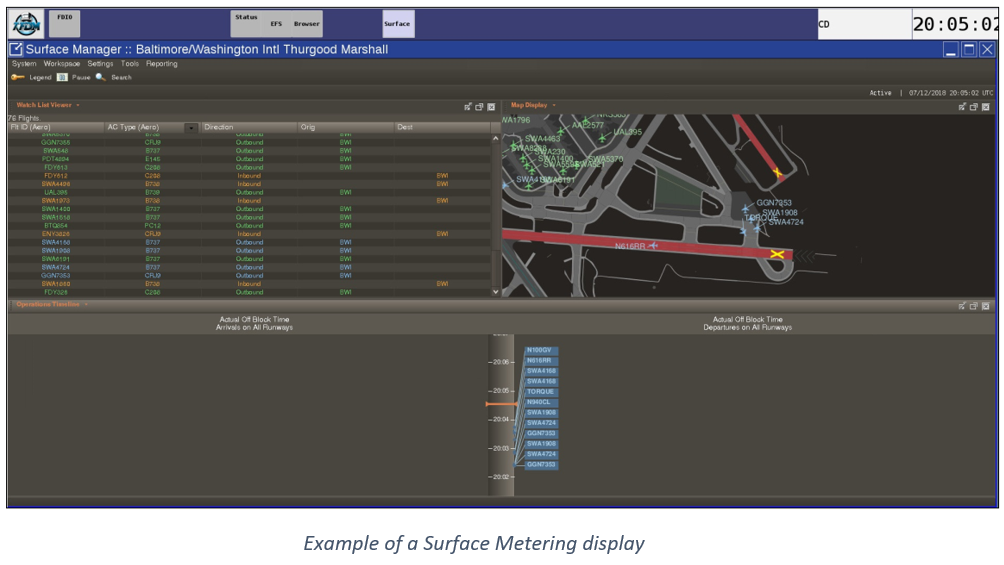Click the Legend toolbar label
Screen dimensions: 1004x565
40,78
